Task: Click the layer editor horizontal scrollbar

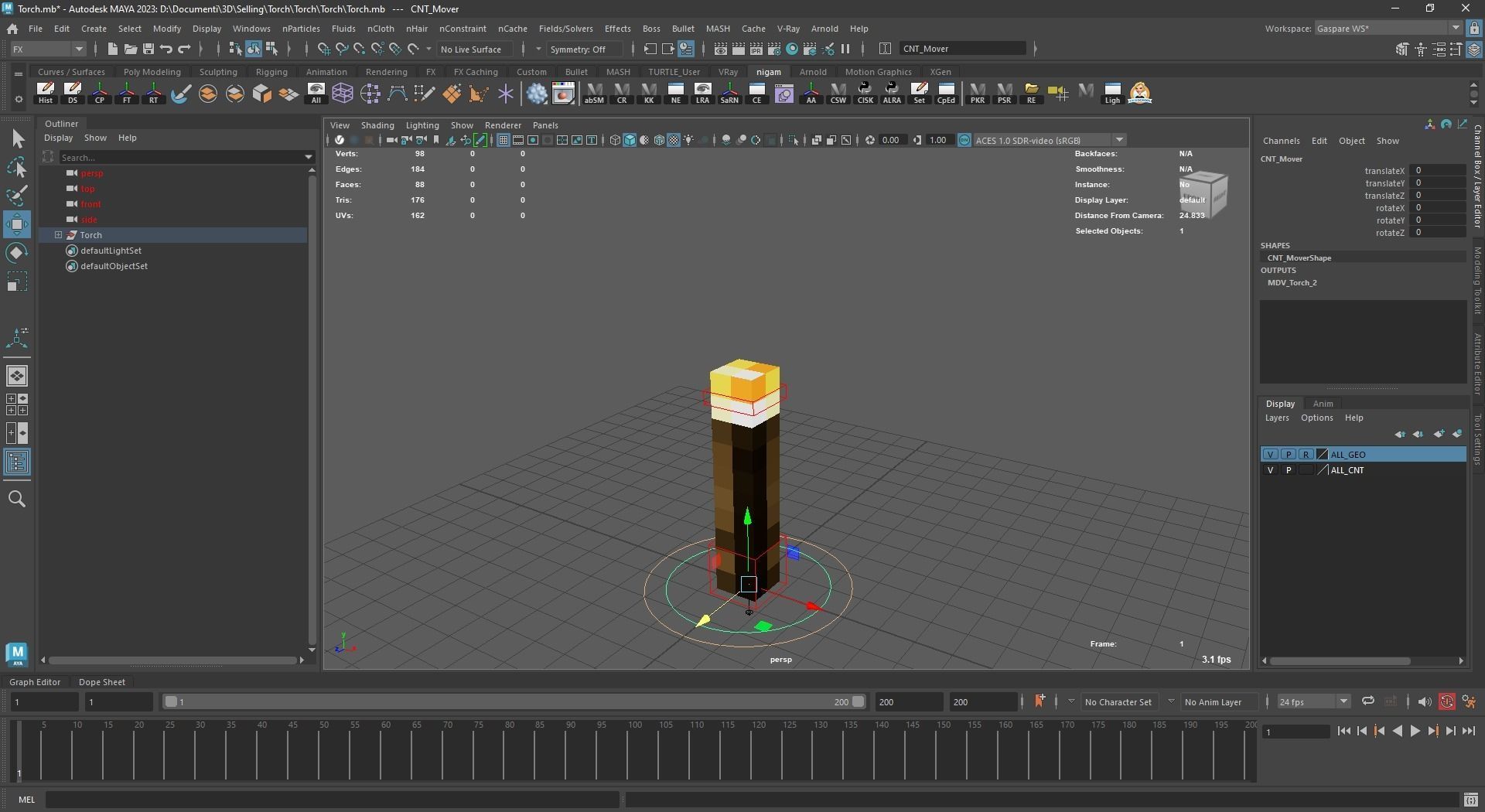Action: click(1340, 661)
